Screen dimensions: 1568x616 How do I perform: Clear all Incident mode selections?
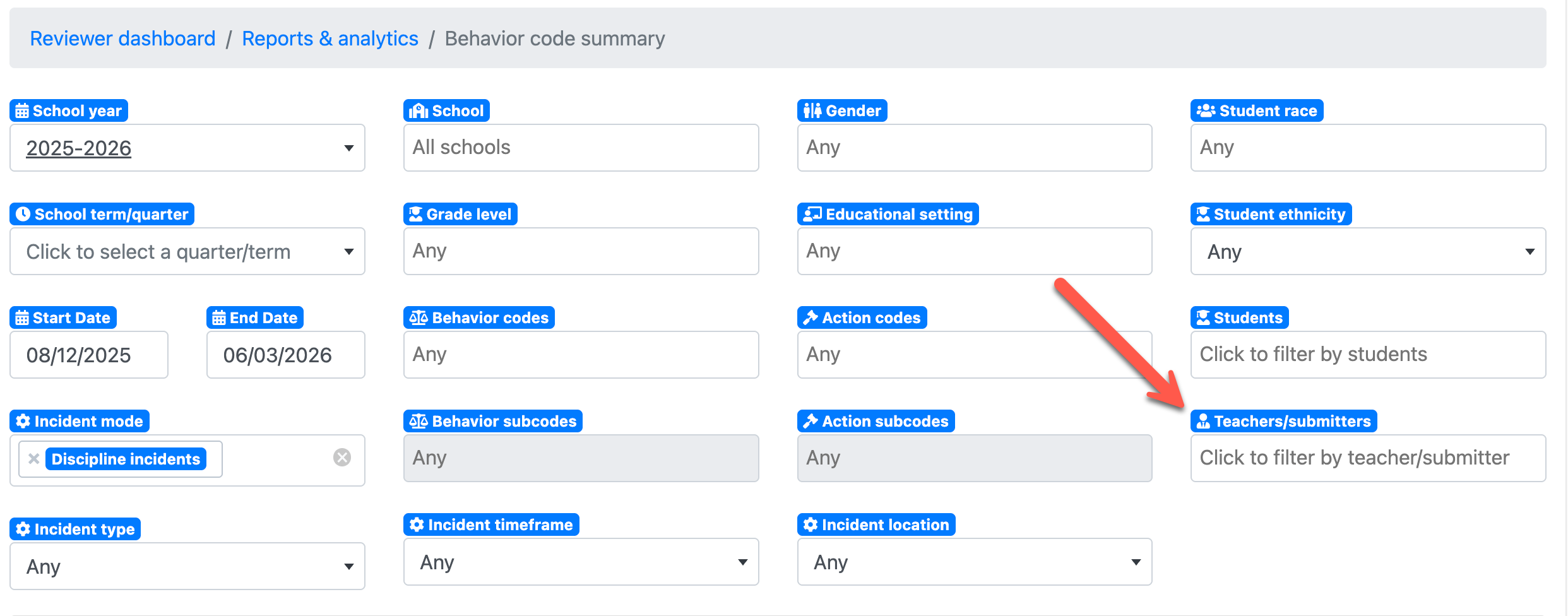tap(342, 458)
